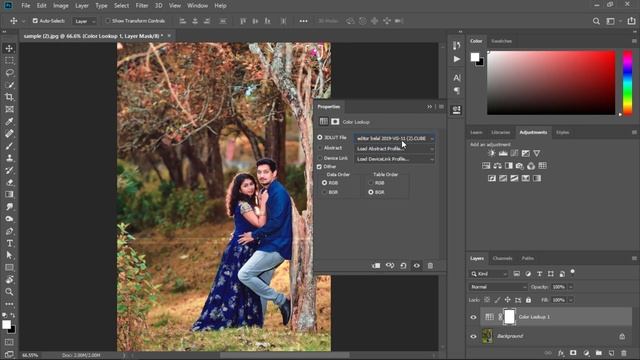Hide the Background layer
This screenshot has width=640, height=360.
tap(473, 337)
